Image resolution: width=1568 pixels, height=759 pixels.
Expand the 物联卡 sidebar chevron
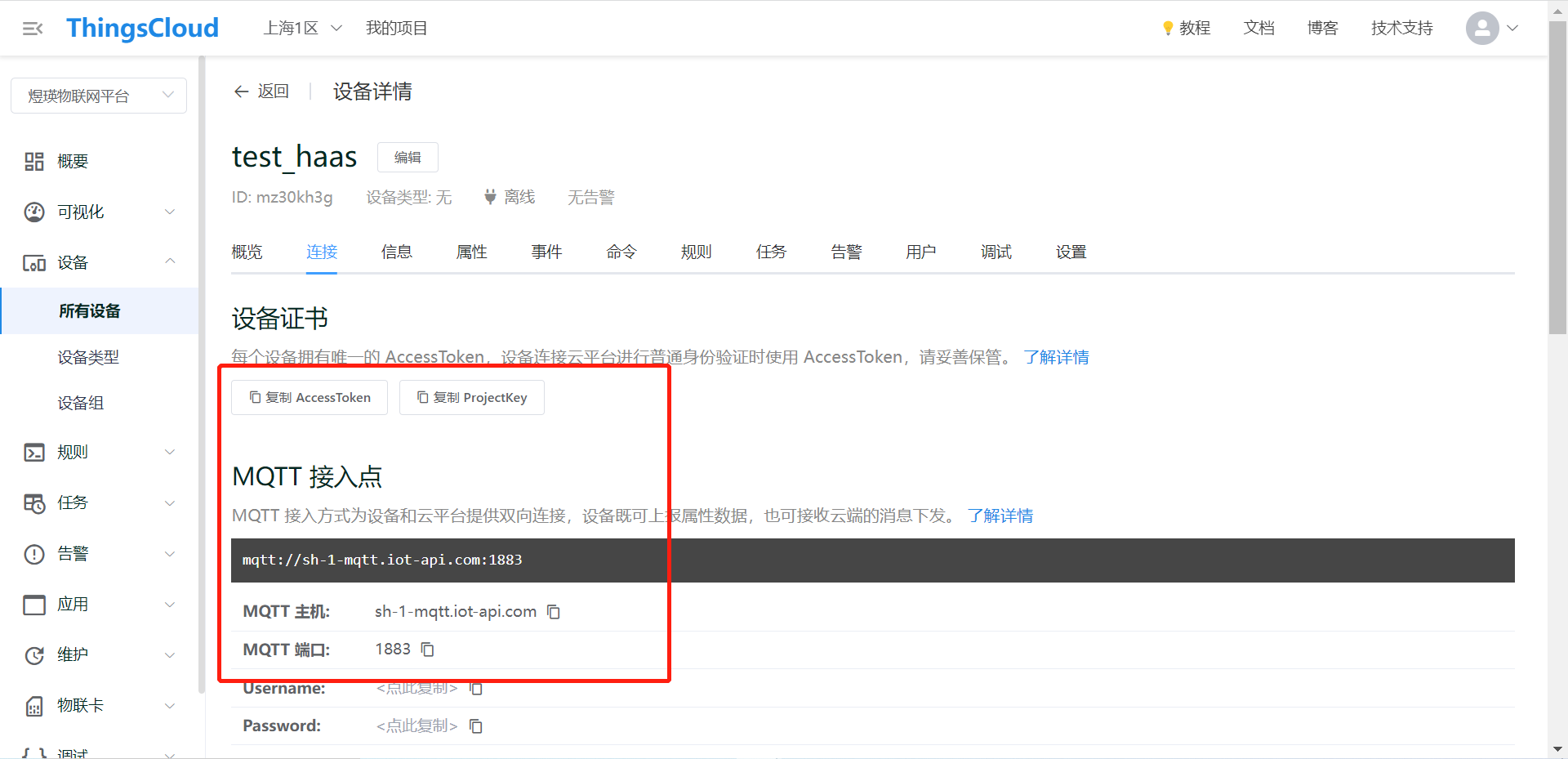click(x=170, y=706)
